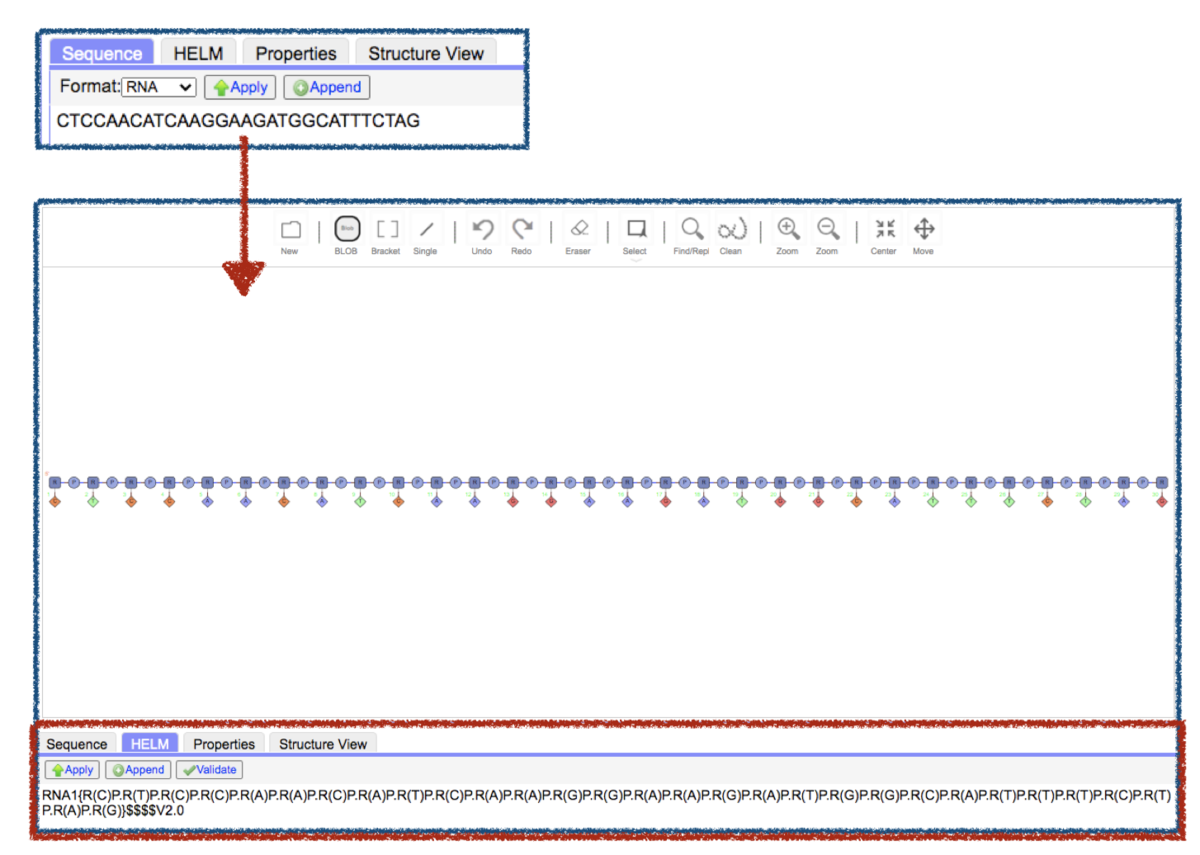Select the BLOB tool
1200x855 pixels.
click(x=346, y=230)
